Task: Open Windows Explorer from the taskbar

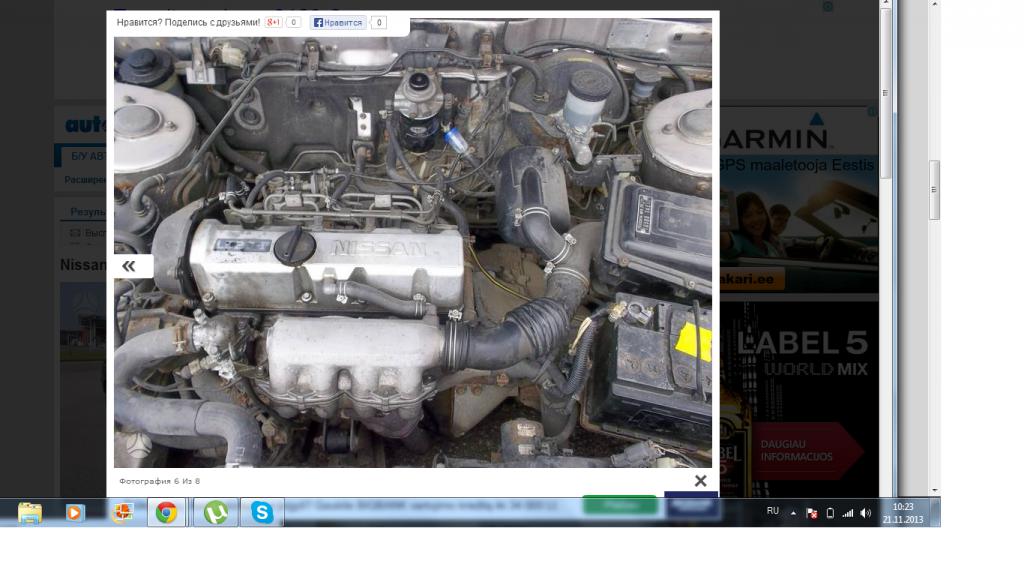Action: tap(30, 513)
